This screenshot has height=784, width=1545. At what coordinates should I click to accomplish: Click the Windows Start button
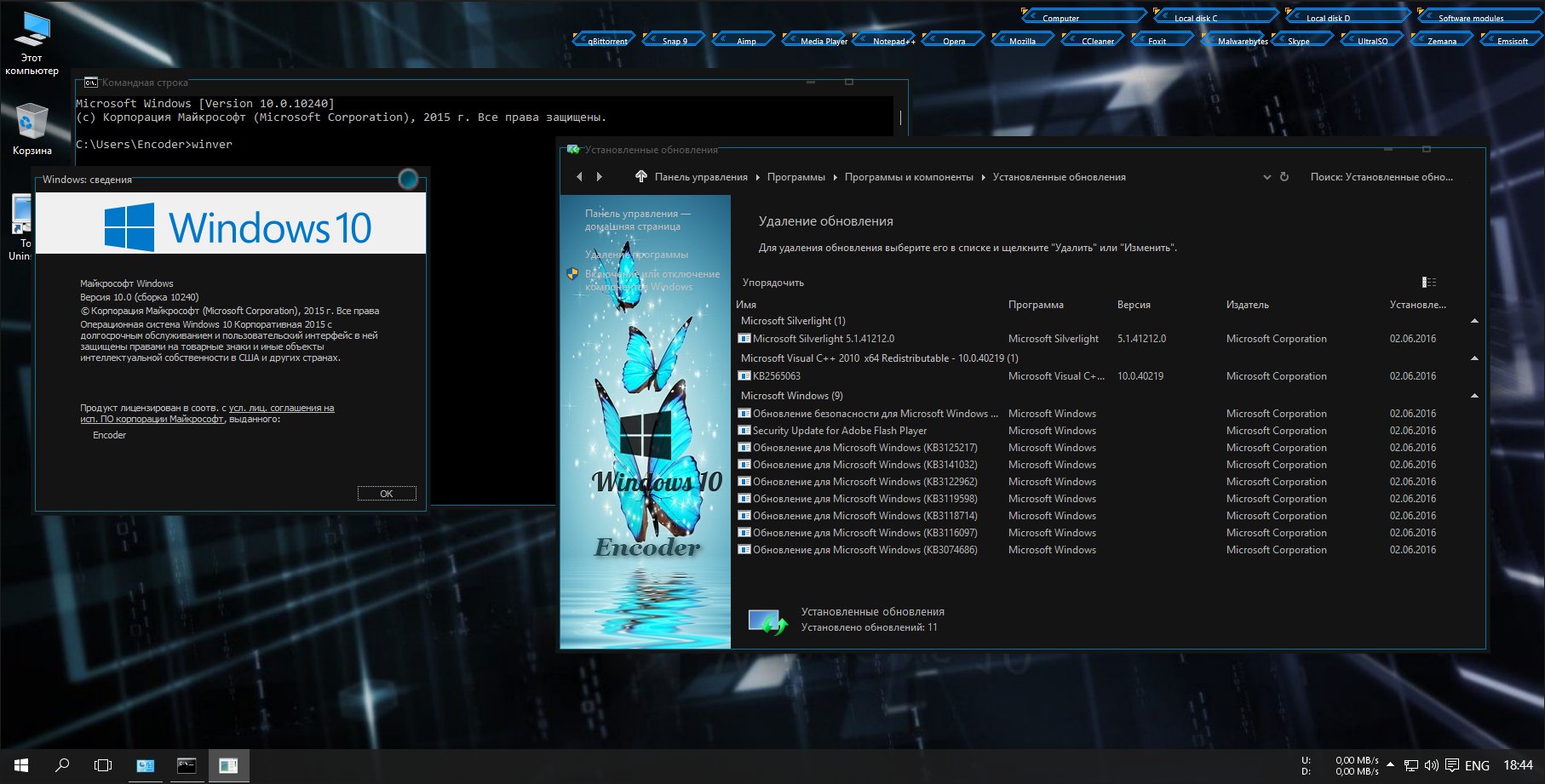tap(21, 766)
